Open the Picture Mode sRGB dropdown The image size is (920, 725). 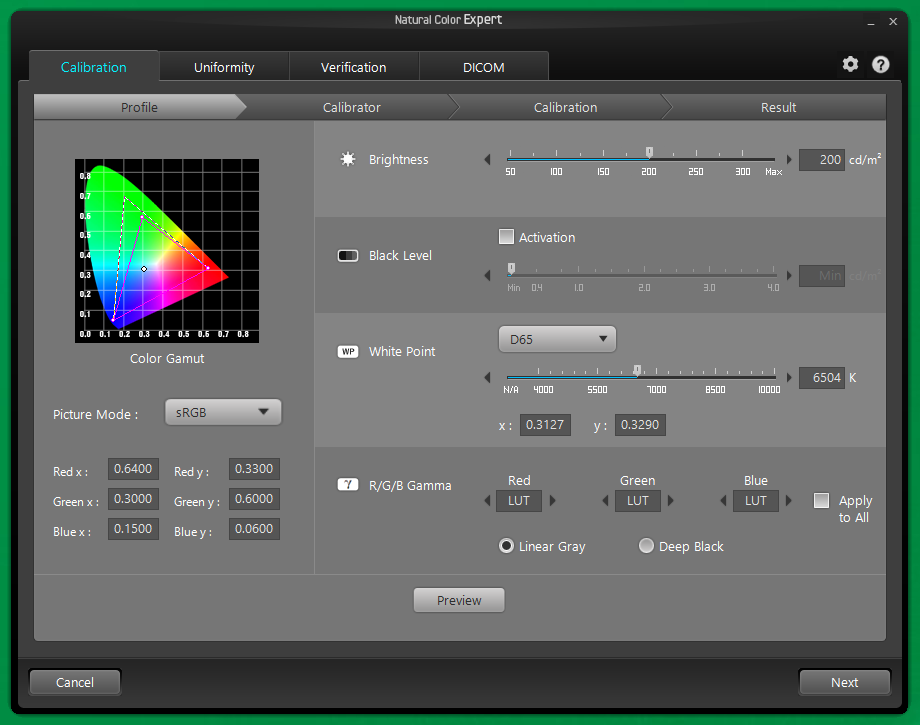coord(223,412)
